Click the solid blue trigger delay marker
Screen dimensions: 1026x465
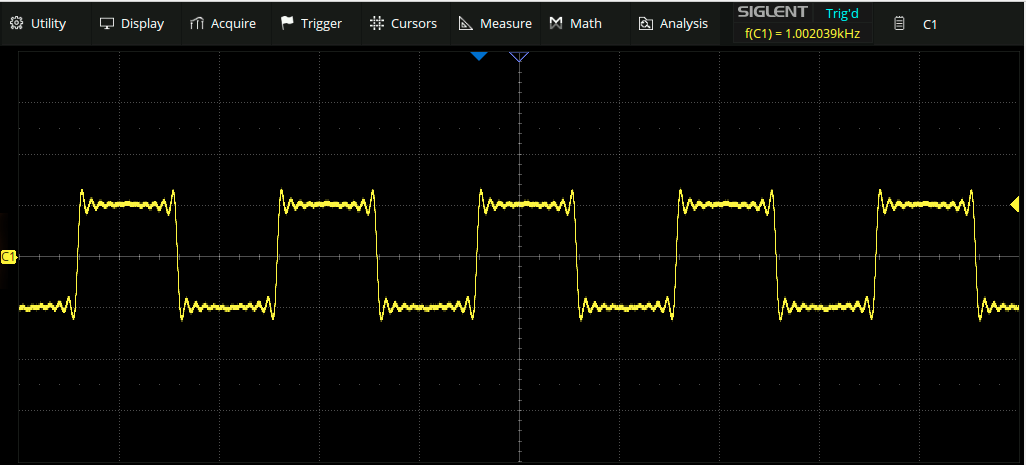479,57
